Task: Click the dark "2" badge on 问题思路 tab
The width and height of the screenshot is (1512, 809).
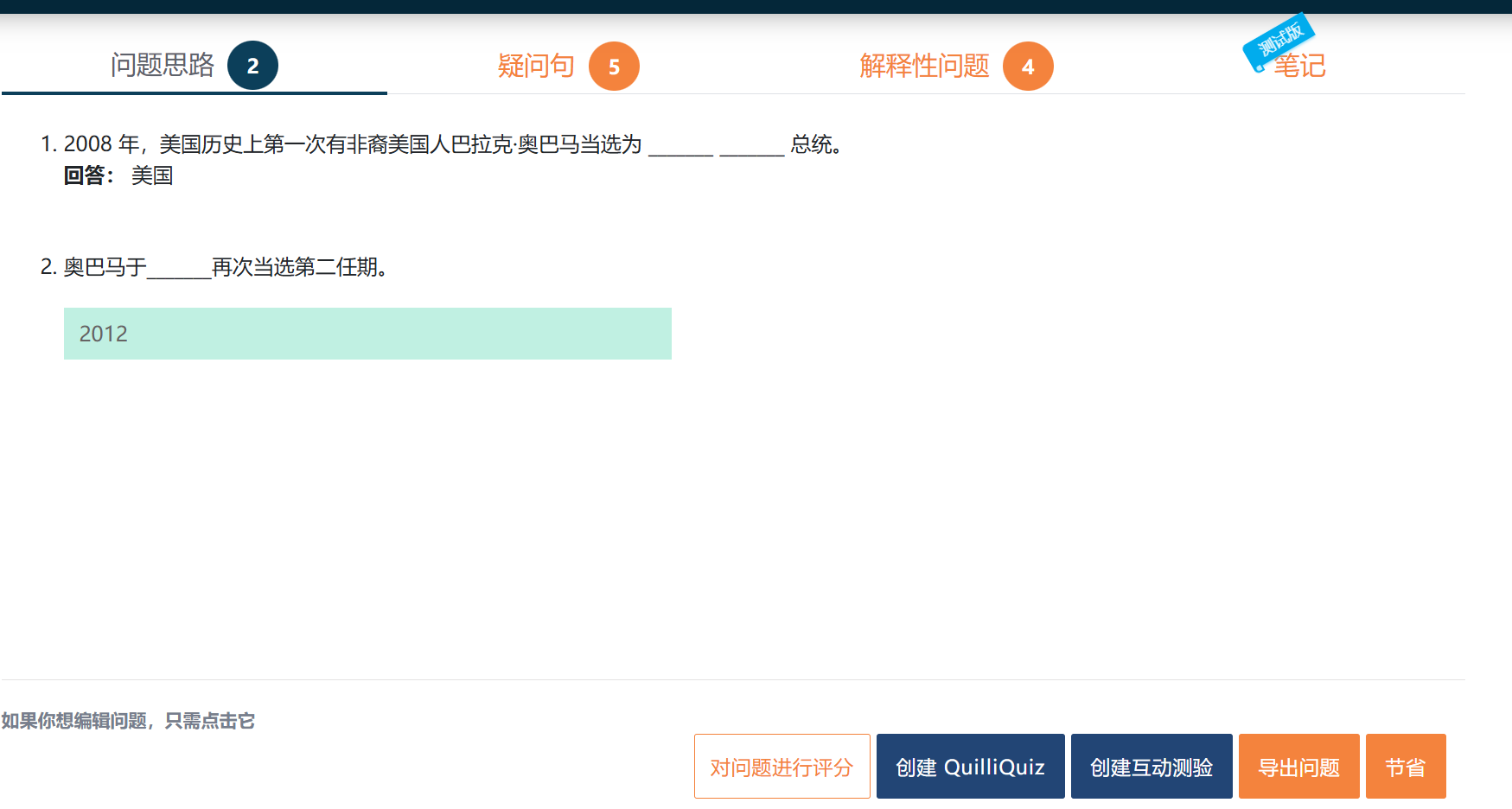Action: (x=253, y=65)
